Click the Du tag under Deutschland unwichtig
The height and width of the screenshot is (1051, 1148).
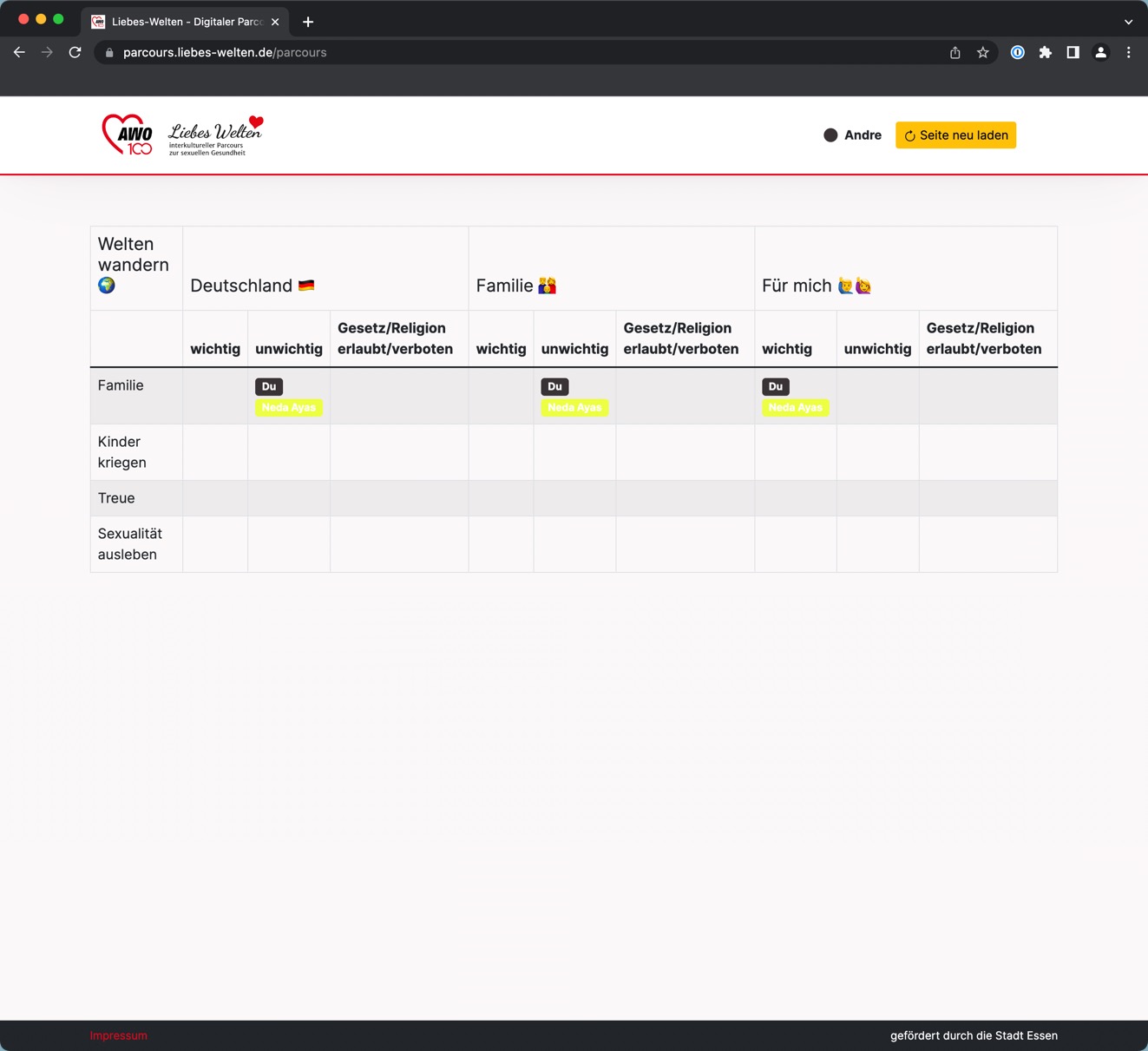click(x=269, y=387)
